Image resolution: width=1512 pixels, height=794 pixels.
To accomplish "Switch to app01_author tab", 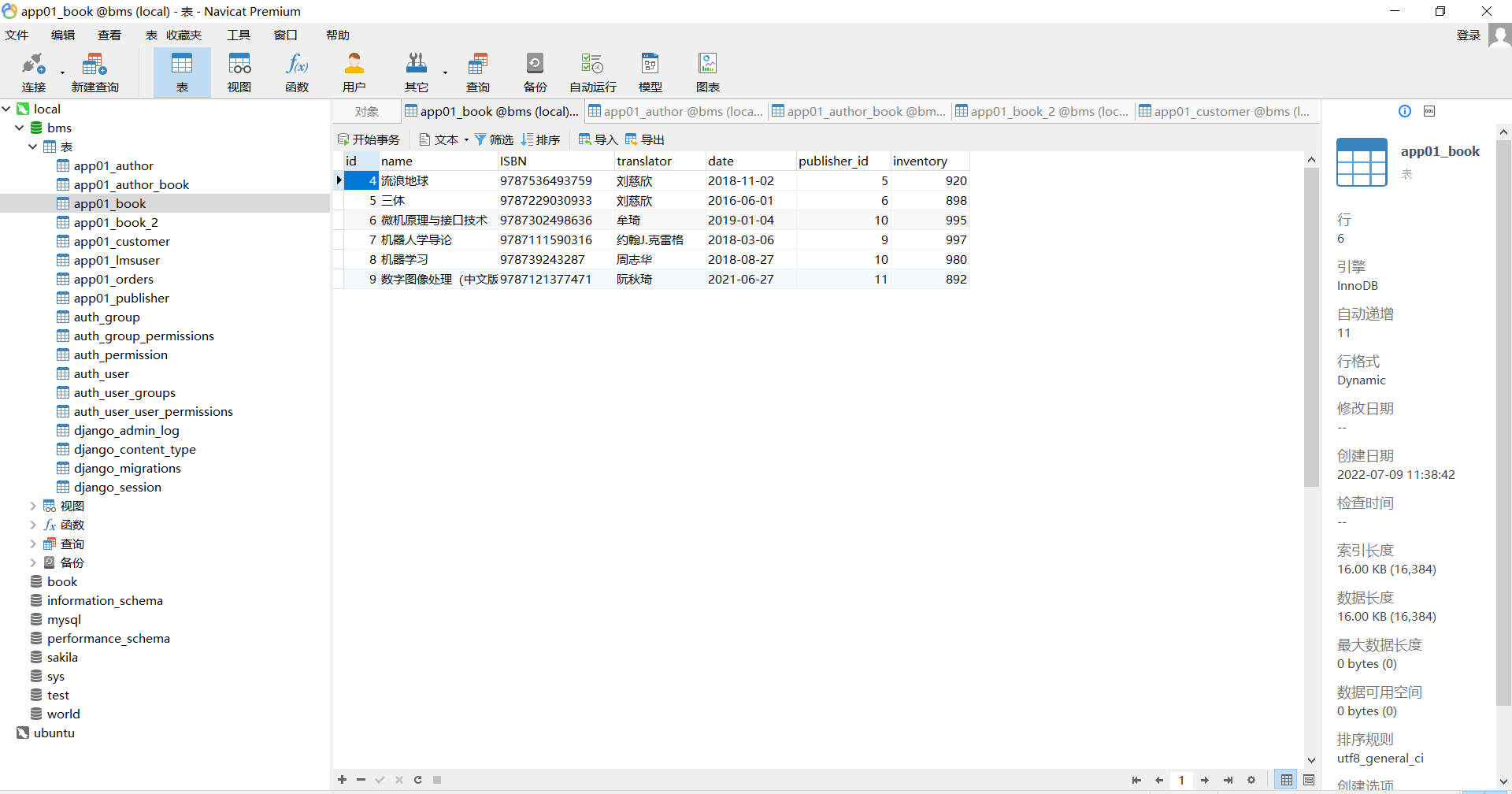I will click(676, 112).
